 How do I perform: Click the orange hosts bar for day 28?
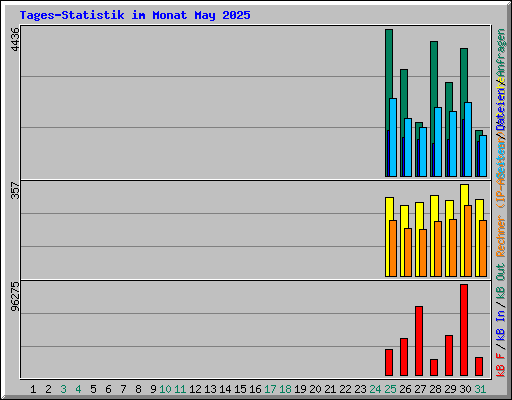tap(438, 249)
